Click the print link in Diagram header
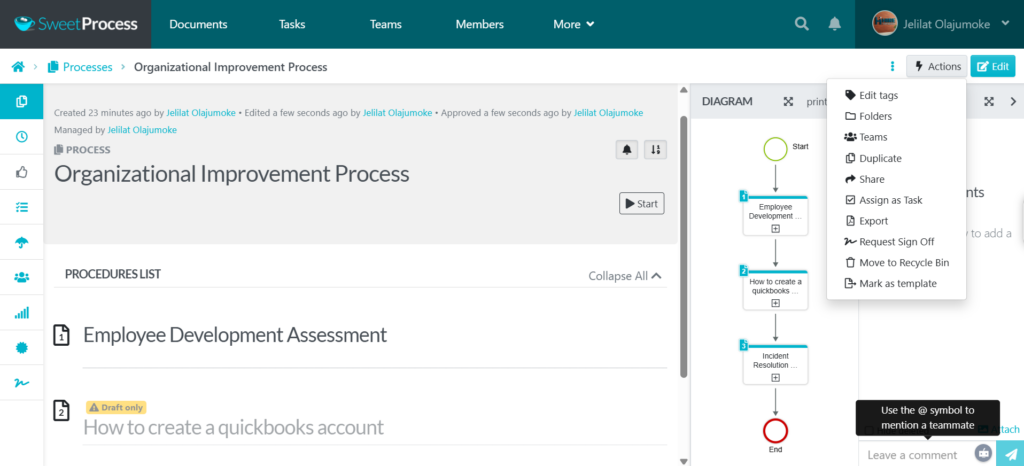The height and width of the screenshot is (466, 1024). [x=816, y=102]
